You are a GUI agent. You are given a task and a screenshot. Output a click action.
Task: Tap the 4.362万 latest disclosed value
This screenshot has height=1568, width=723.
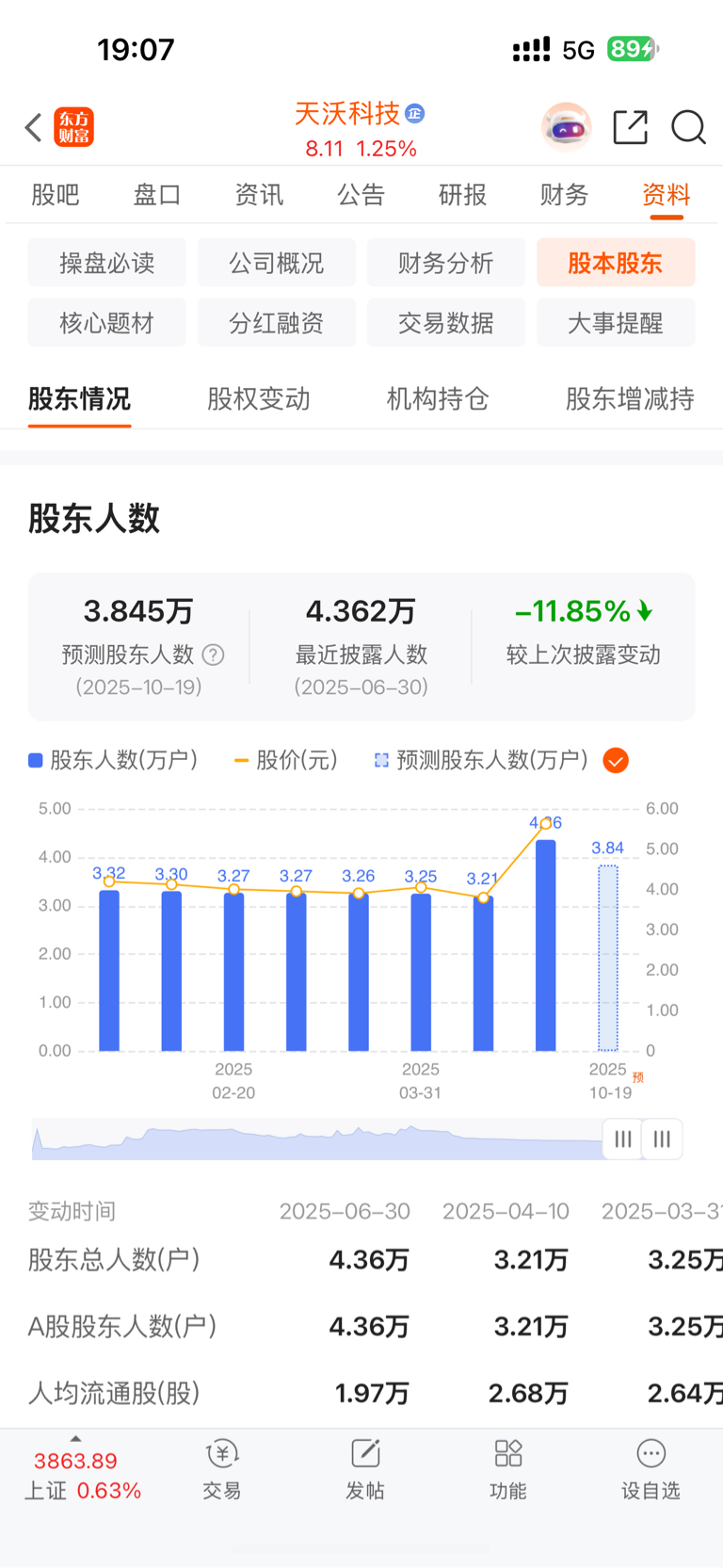[361, 611]
